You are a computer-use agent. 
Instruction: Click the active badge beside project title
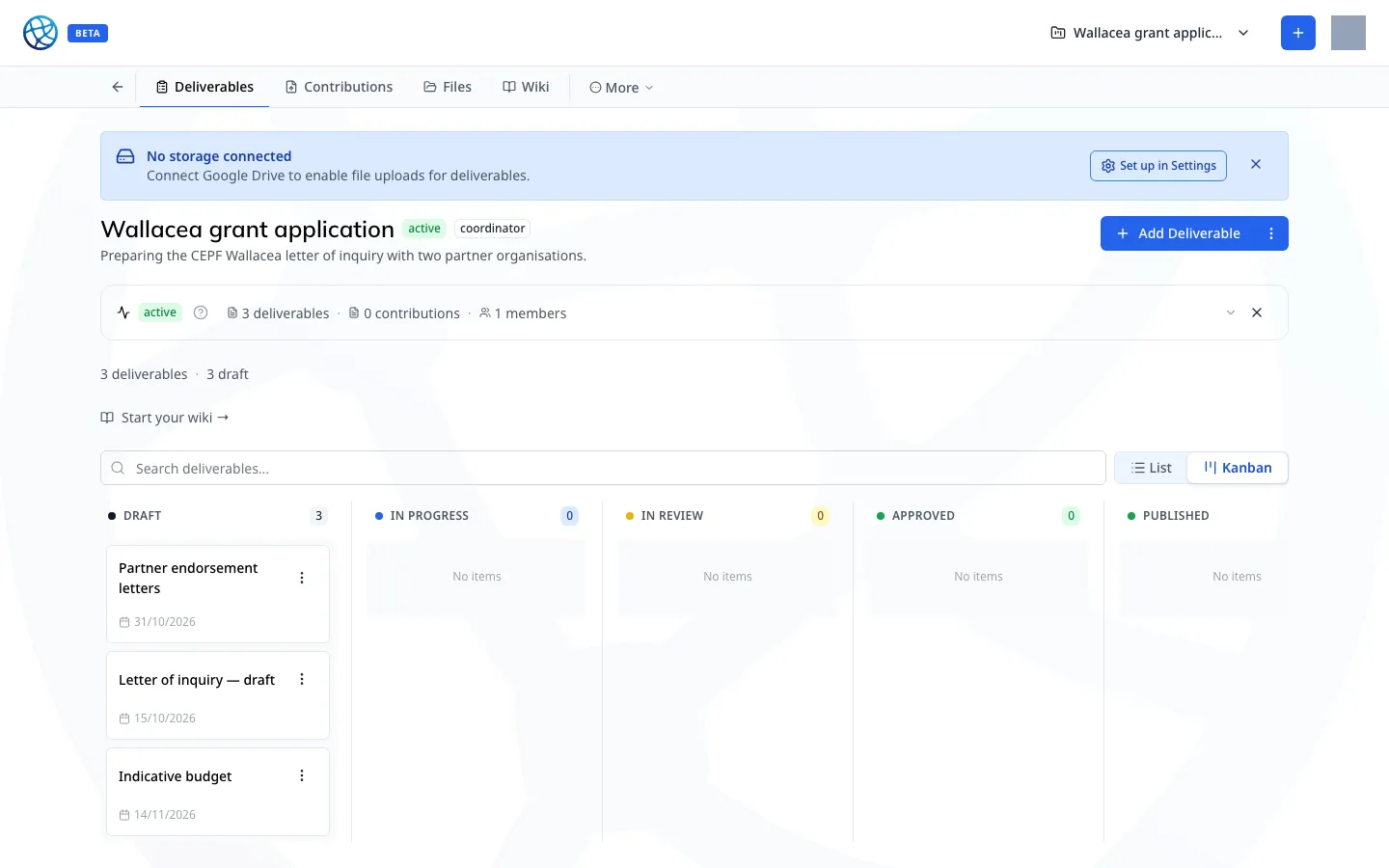tap(424, 229)
